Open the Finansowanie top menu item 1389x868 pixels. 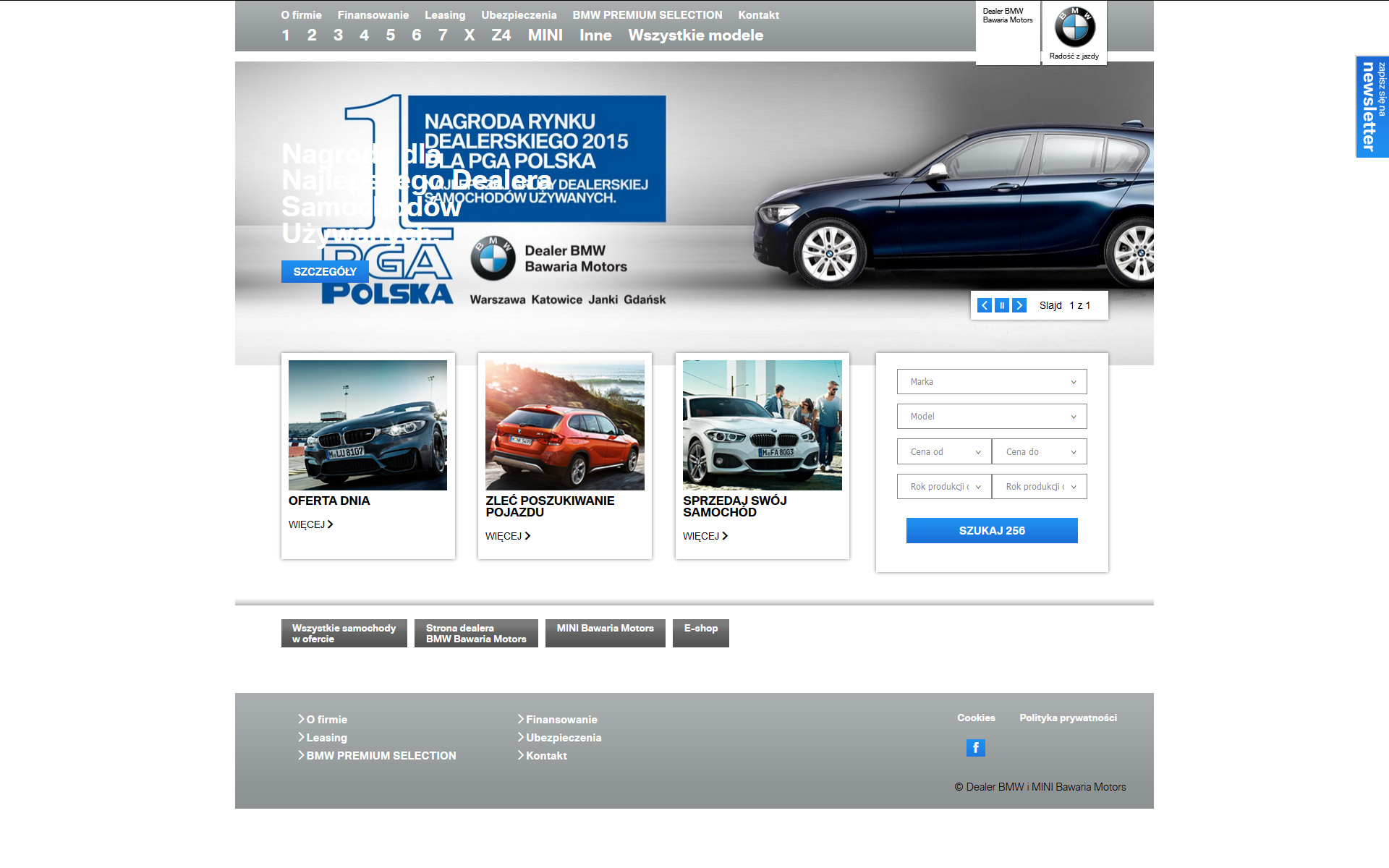click(x=373, y=14)
